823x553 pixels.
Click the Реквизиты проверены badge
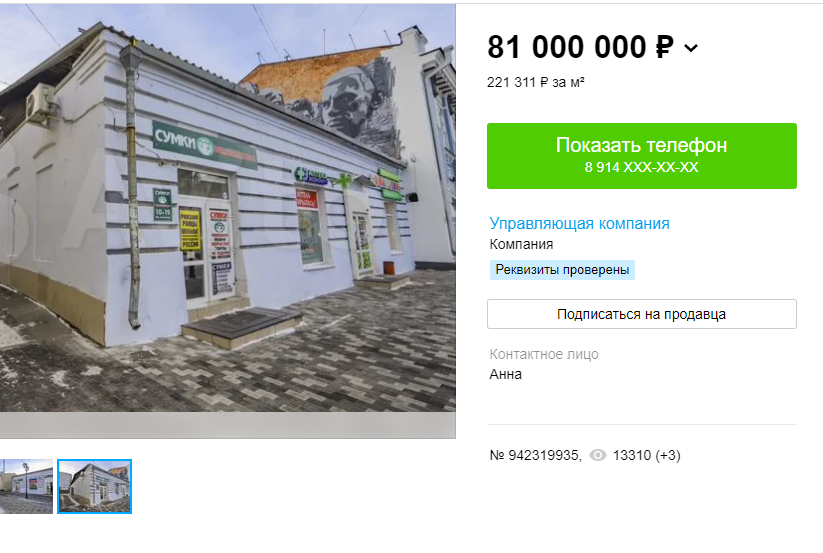point(562,270)
